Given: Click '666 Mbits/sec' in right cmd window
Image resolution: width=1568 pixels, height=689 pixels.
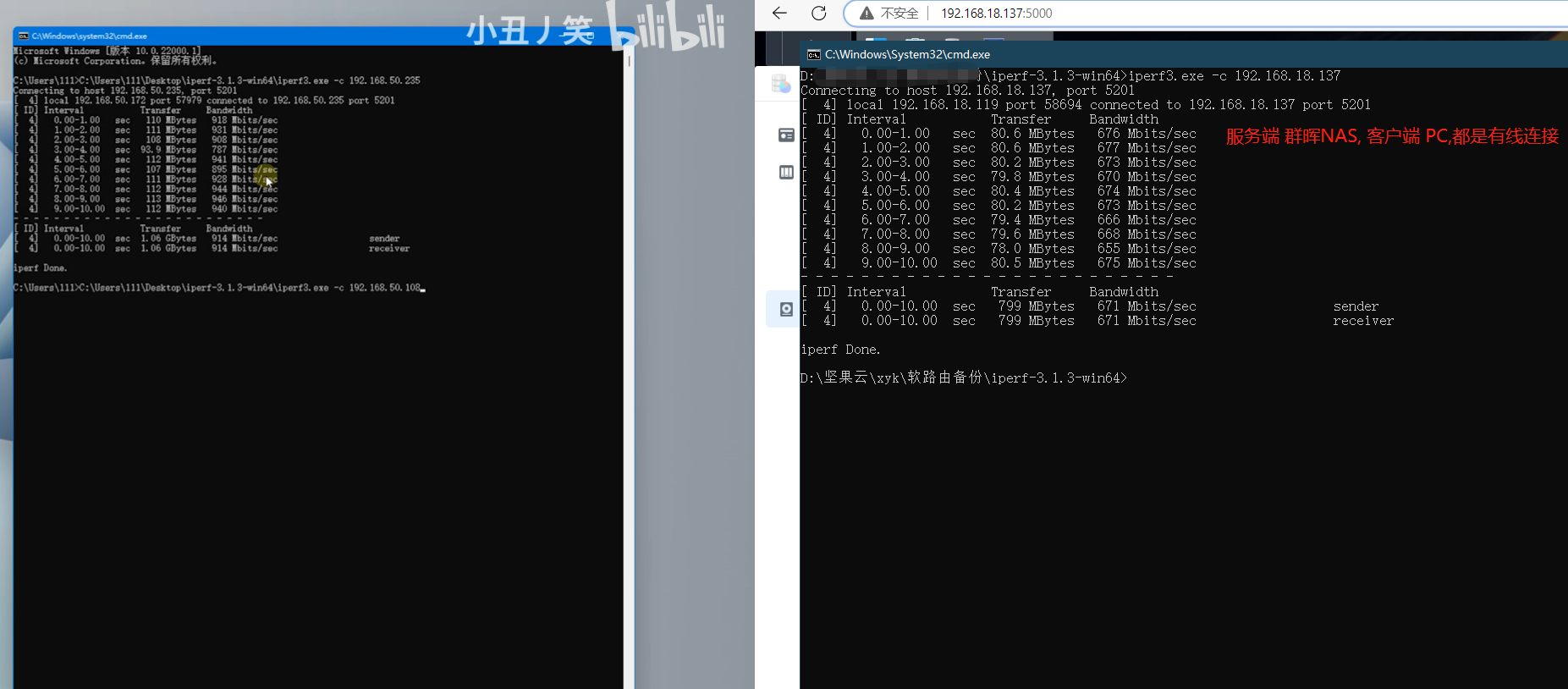Looking at the screenshot, I should [x=1147, y=220].
